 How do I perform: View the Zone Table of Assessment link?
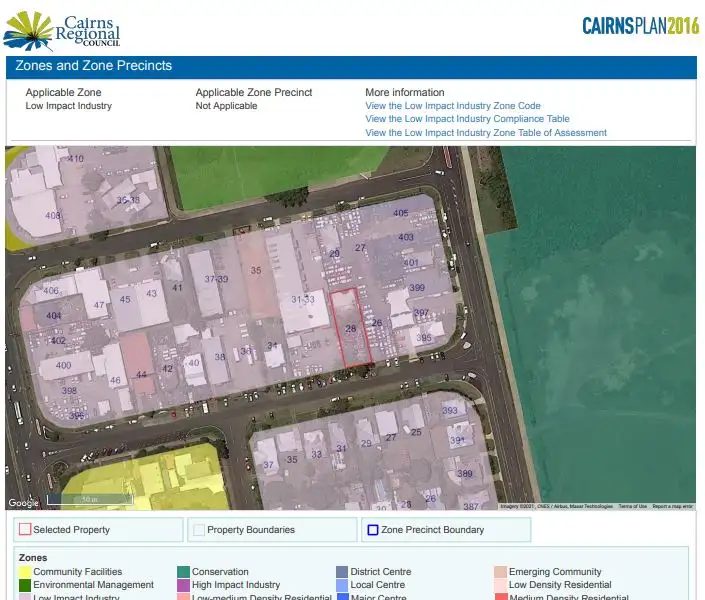[485, 133]
